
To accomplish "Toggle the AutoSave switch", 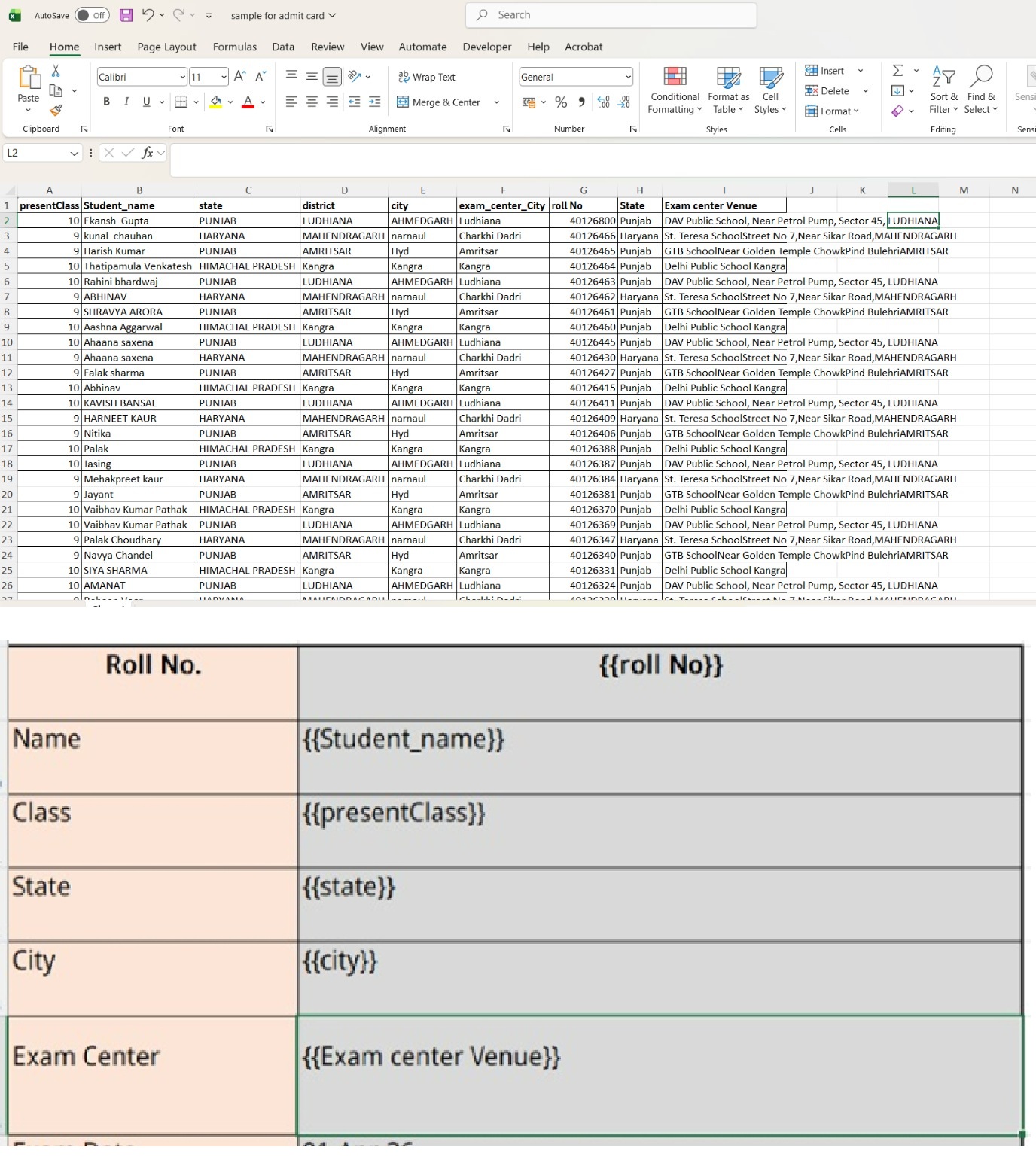I will (92, 15).
